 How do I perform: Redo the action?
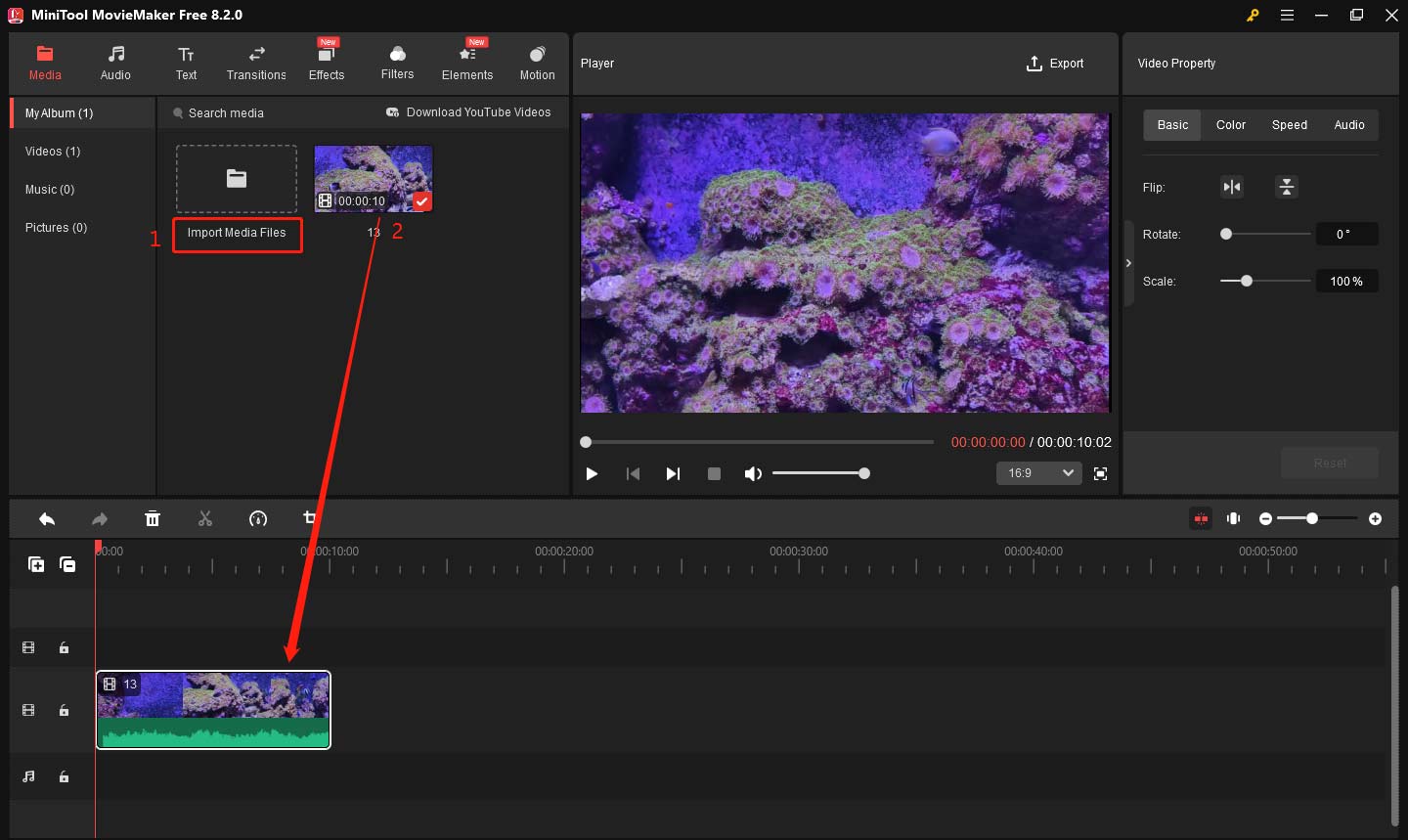(x=100, y=519)
